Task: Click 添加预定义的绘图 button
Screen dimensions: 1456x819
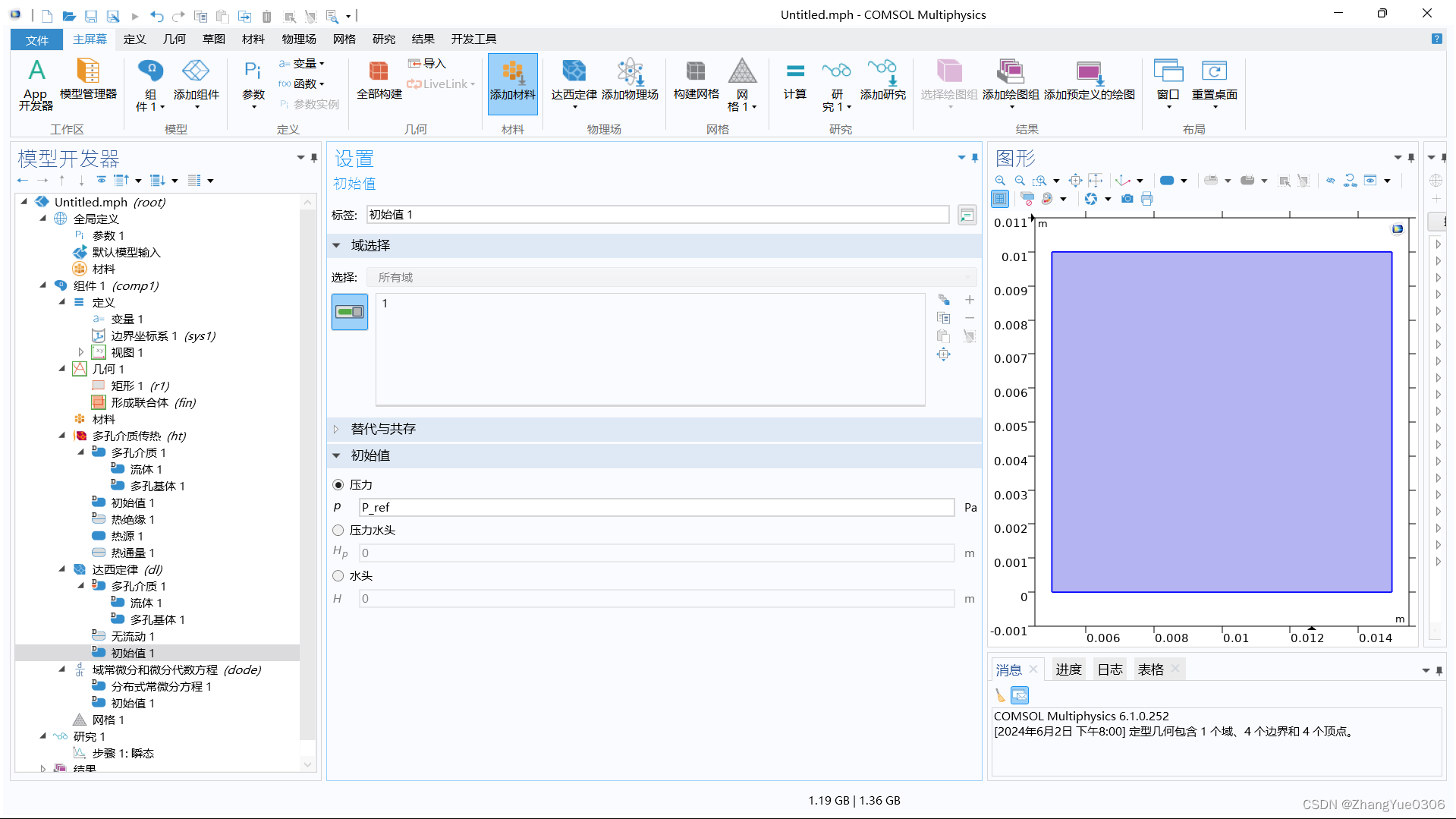Action: [1090, 80]
